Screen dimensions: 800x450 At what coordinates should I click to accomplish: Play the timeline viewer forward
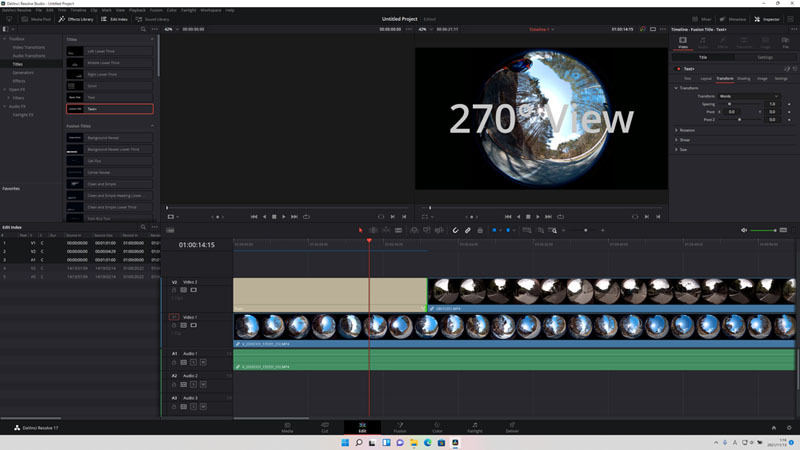tap(538, 217)
